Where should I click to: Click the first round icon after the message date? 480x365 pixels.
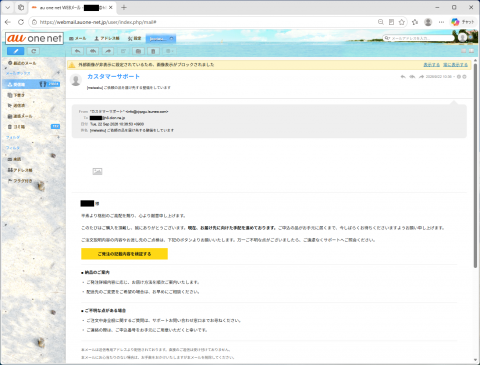459,77
